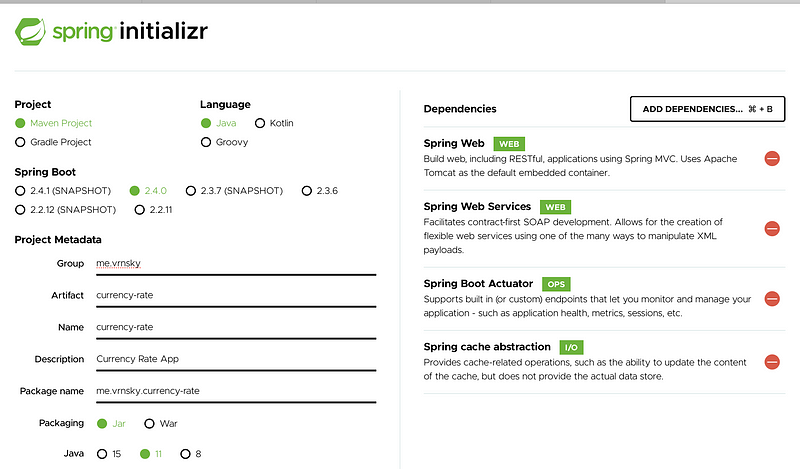800x469 pixels.
Task: Click the Add Dependencies button
Action: [707, 108]
